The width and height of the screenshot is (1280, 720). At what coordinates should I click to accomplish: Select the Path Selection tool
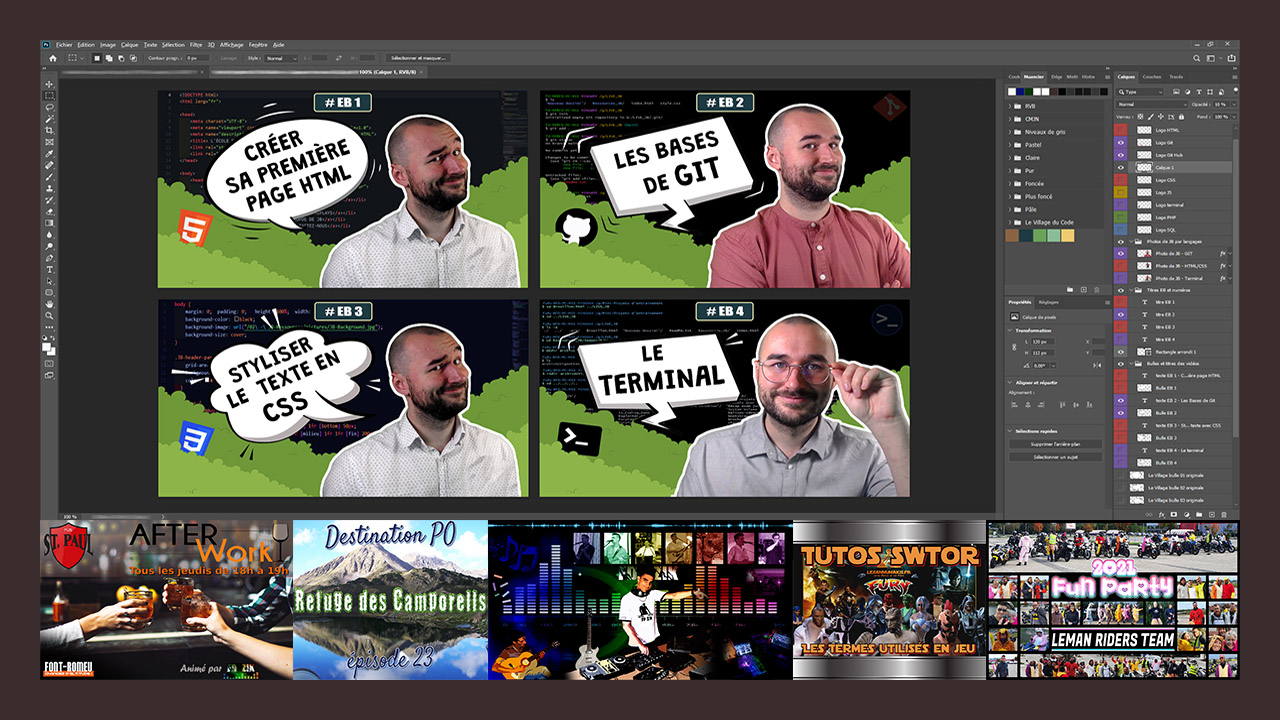pos(49,281)
